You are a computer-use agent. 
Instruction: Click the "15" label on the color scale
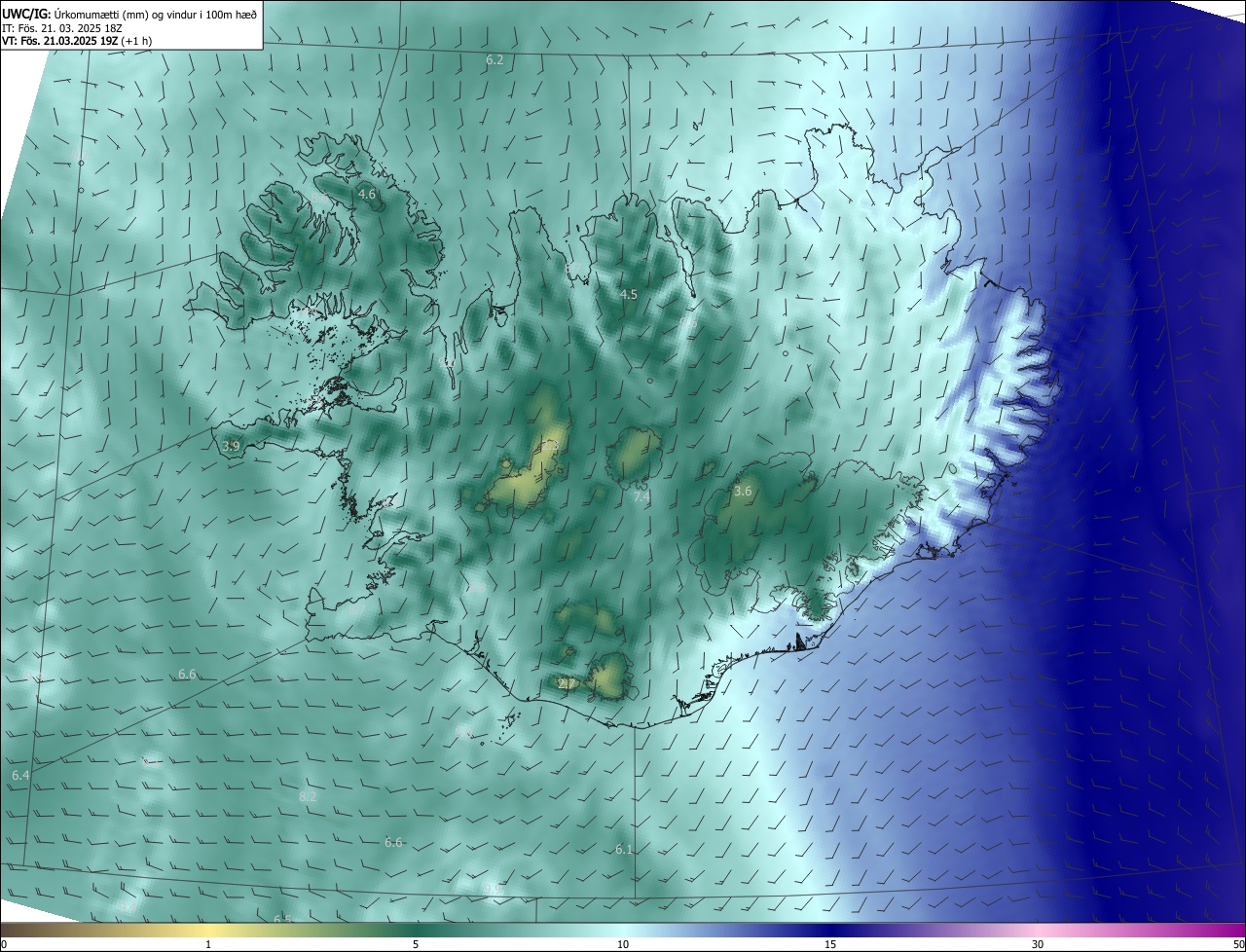830,945
